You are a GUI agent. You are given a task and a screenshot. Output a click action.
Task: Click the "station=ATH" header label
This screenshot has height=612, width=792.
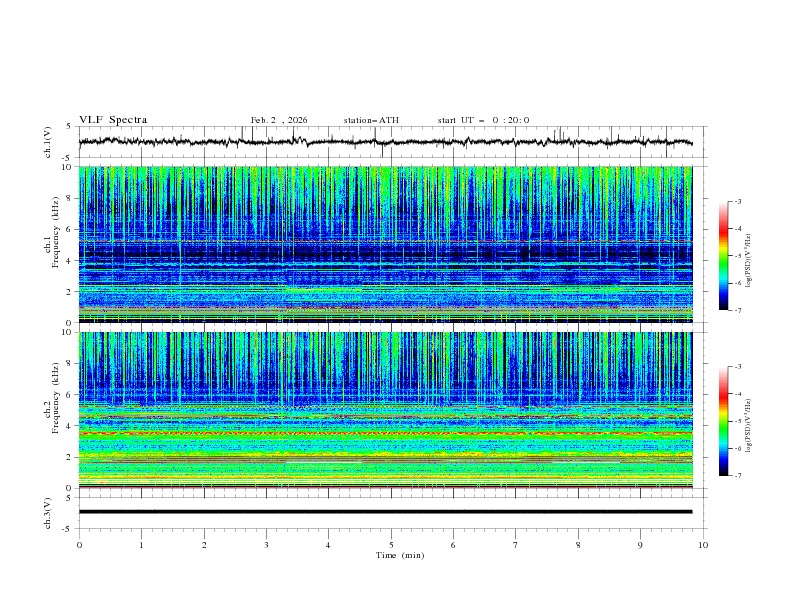click(x=371, y=120)
